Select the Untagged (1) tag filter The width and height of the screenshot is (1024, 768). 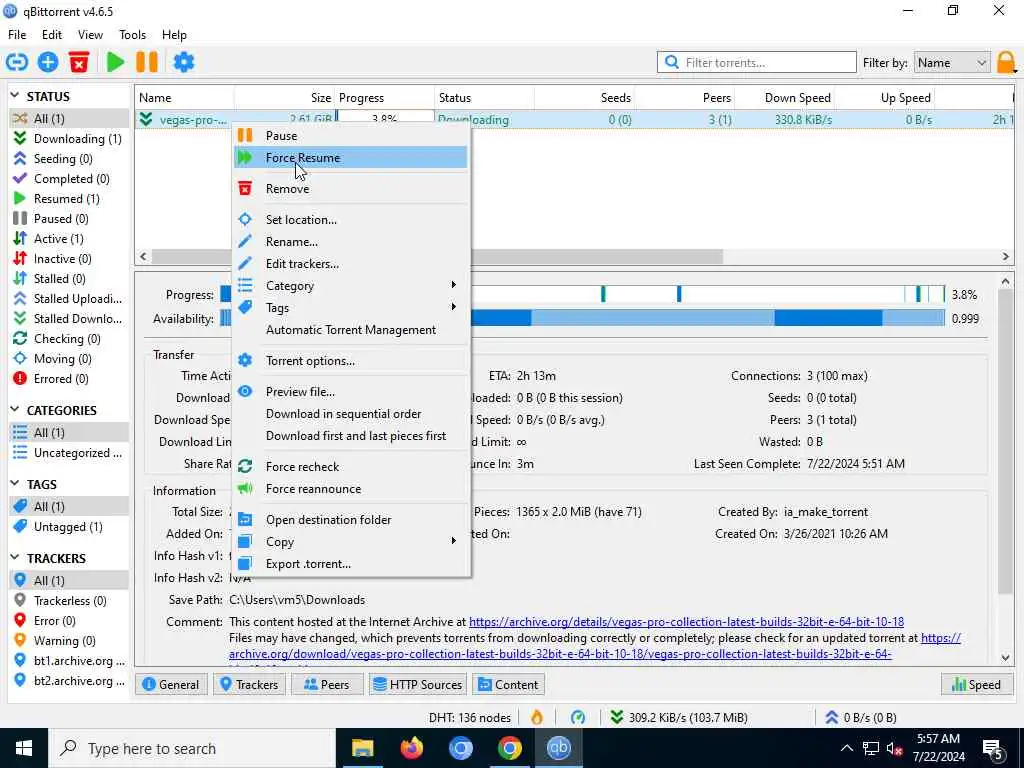(69, 526)
